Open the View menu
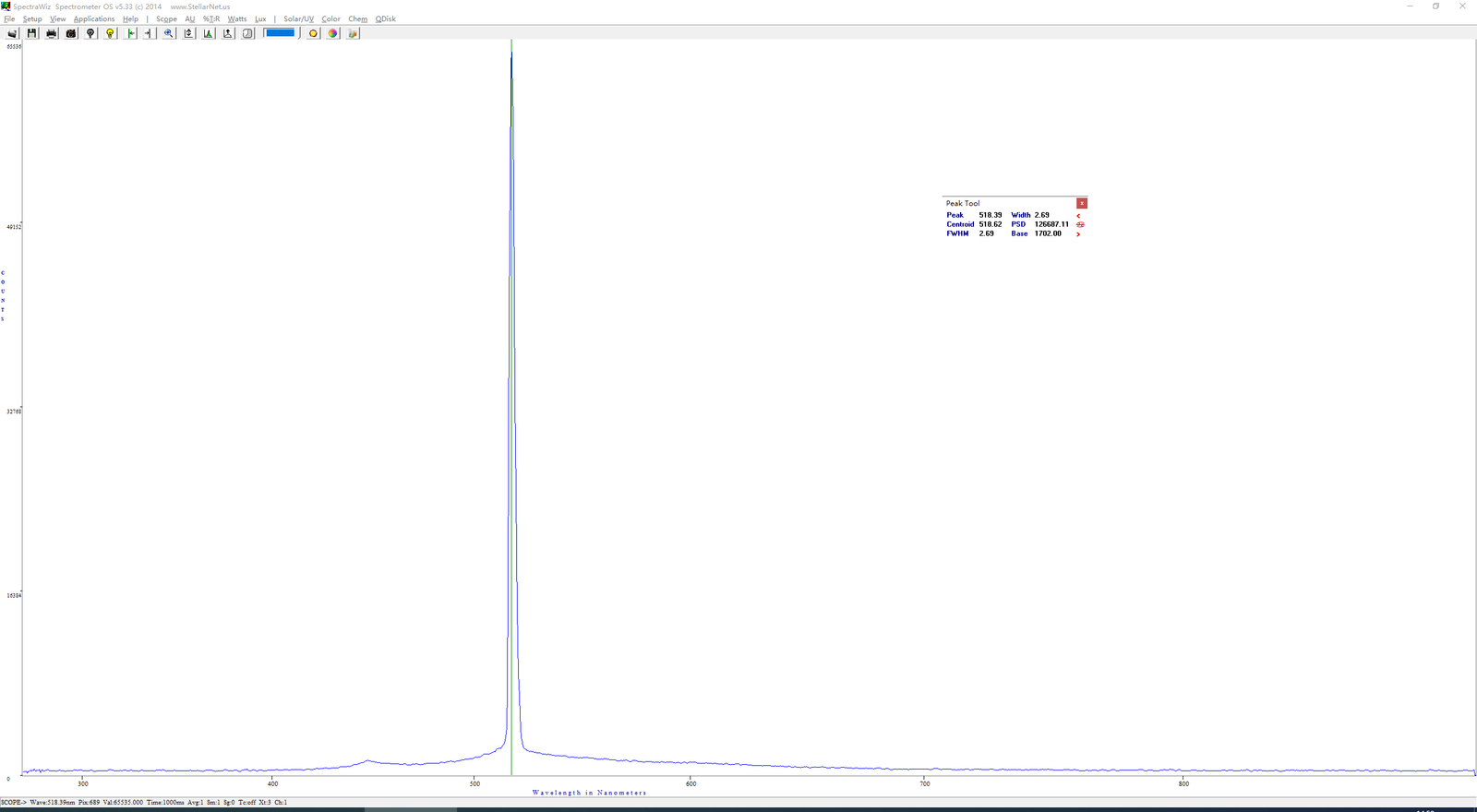 pos(58,18)
